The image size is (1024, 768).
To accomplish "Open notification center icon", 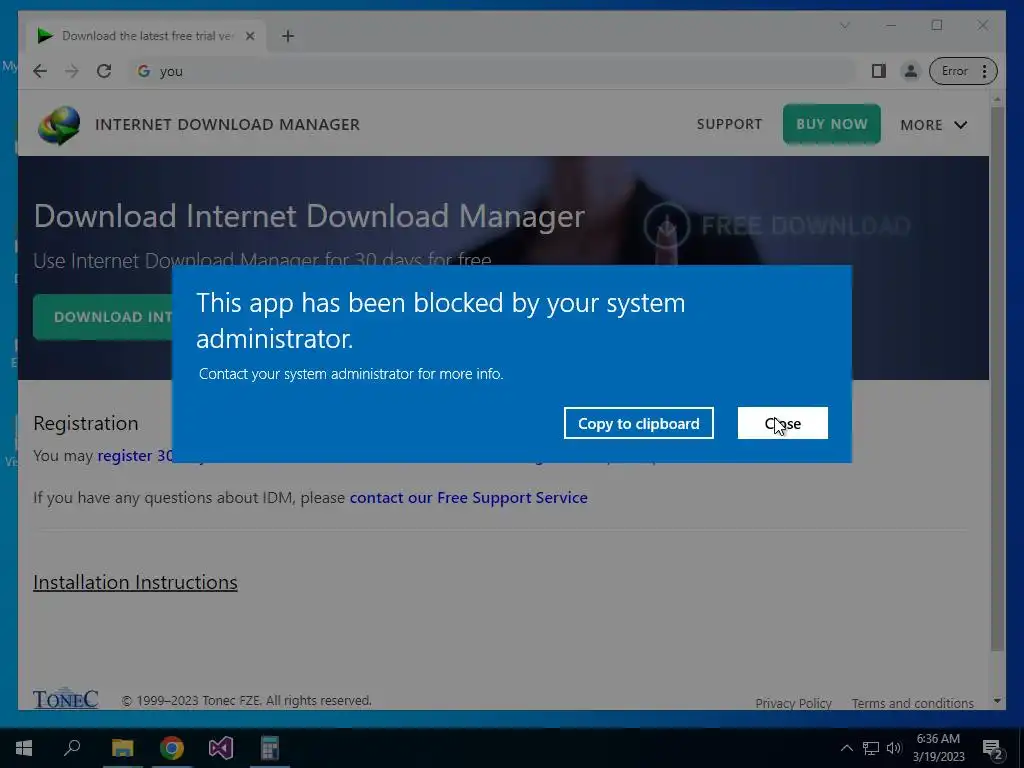I will pos(993,748).
